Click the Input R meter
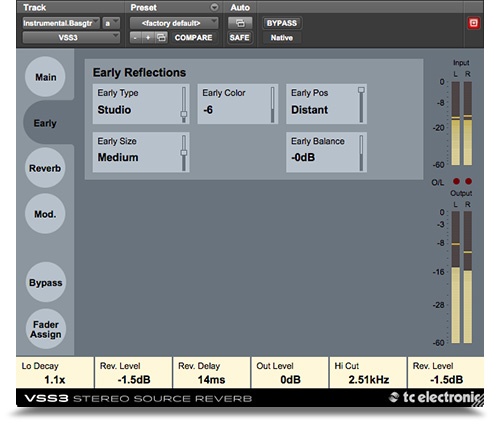The width and height of the screenshot is (500, 427). (468, 123)
